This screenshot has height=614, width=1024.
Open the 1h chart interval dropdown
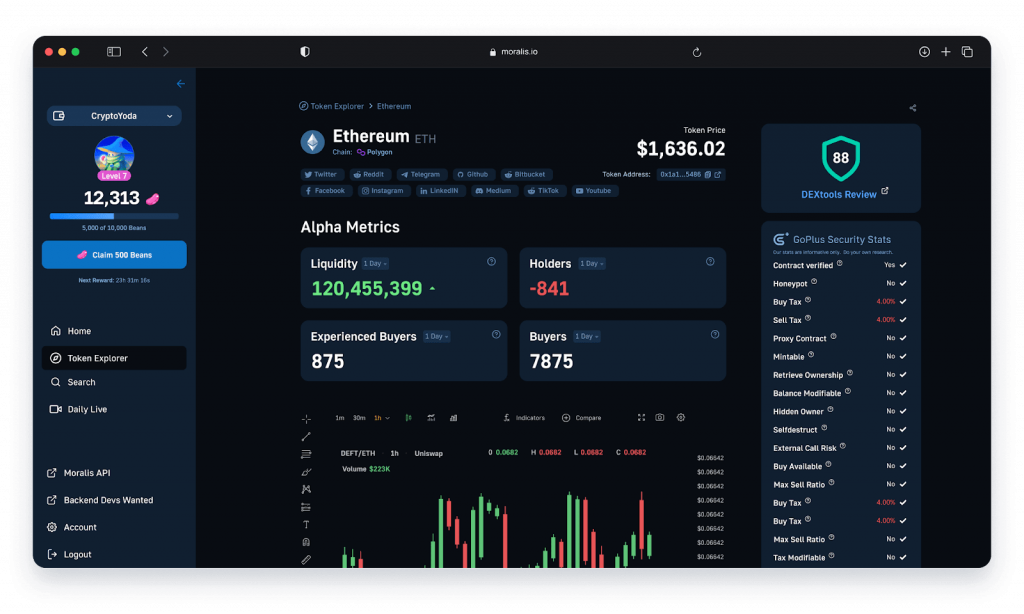tap(381, 418)
